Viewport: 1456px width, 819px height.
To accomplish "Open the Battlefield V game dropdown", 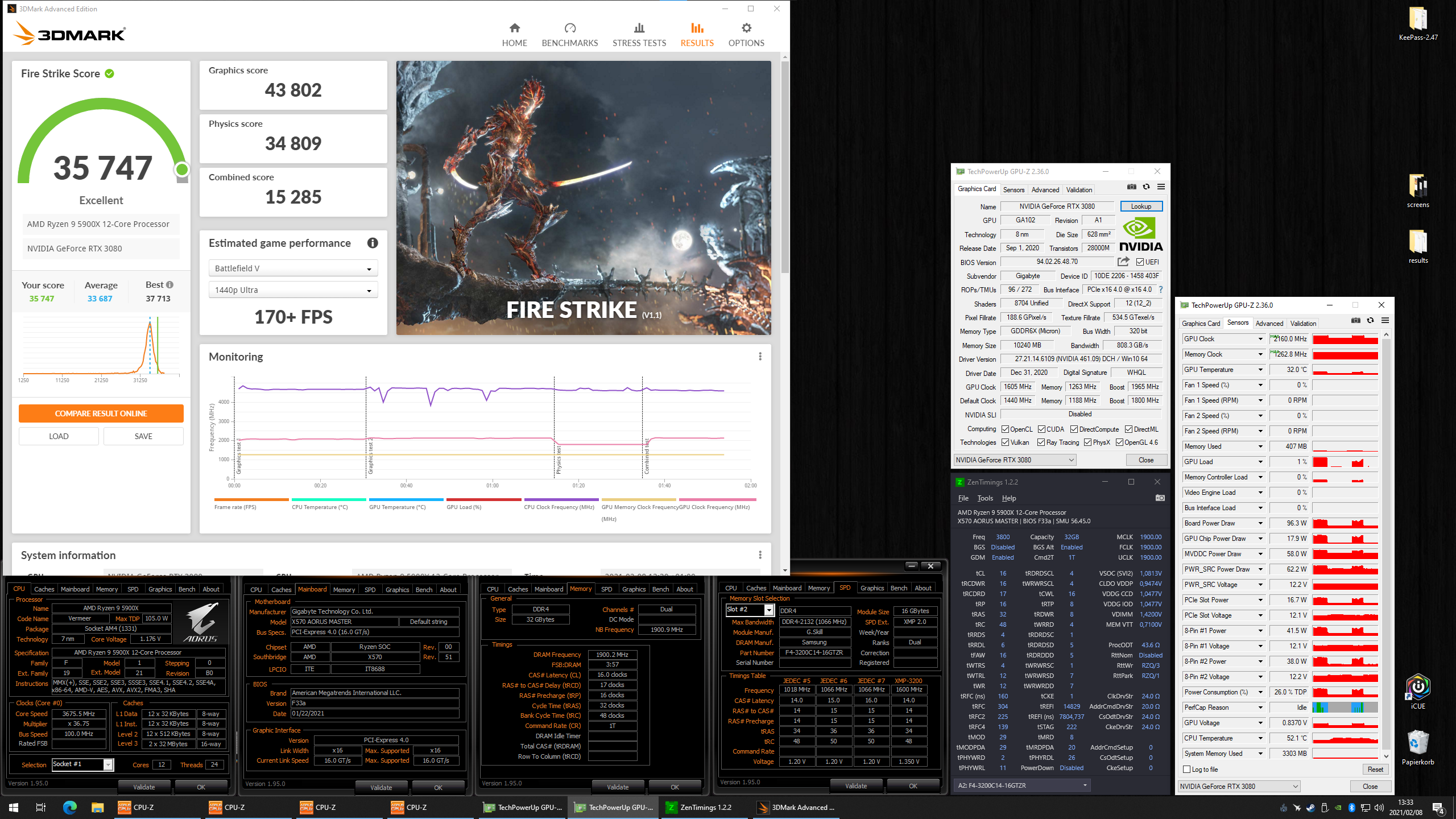I will (x=293, y=268).
